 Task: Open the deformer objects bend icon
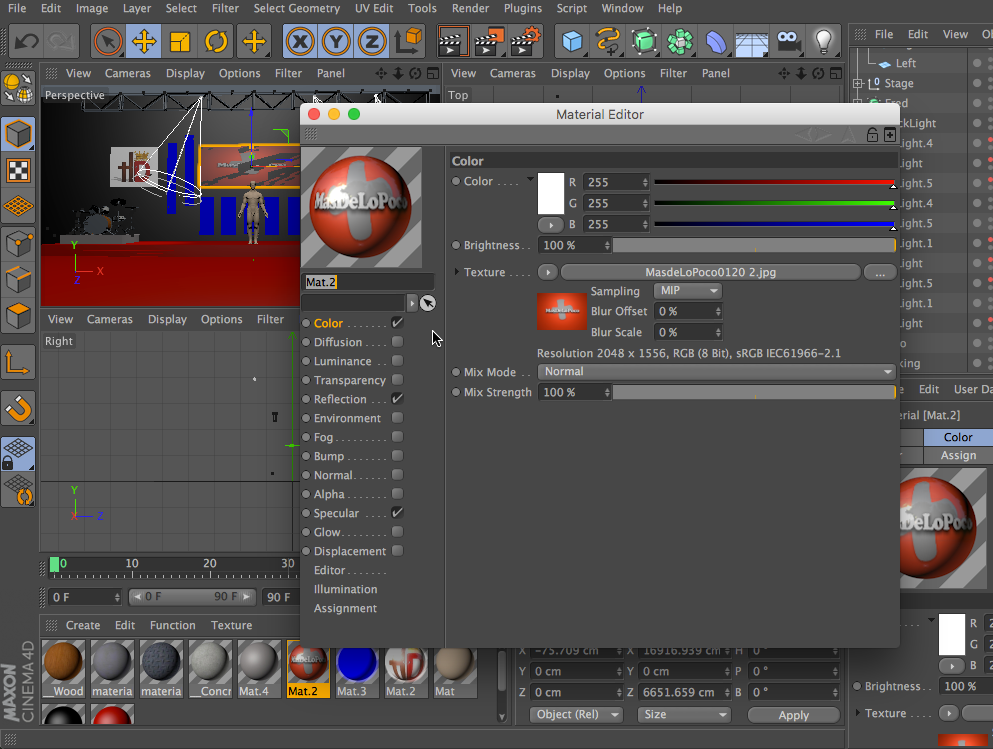coord(716,42)
